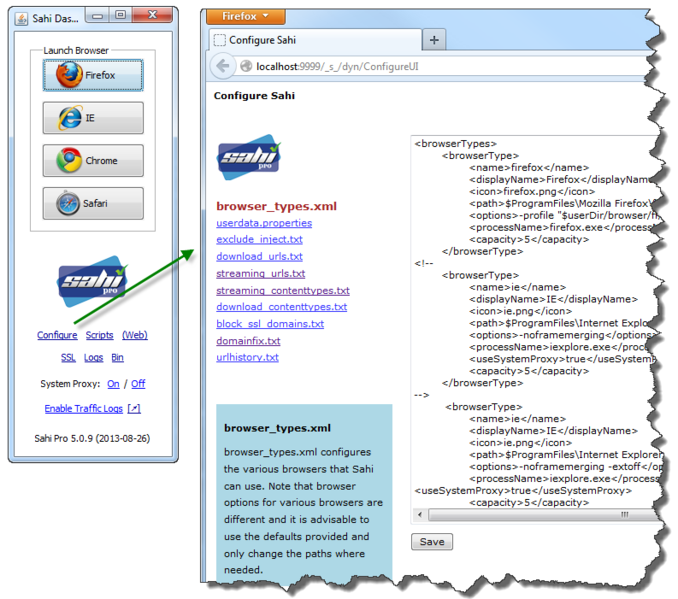Click inside the browserTypes XML editor
Screen dimensions: 678x599
[536, 322]
